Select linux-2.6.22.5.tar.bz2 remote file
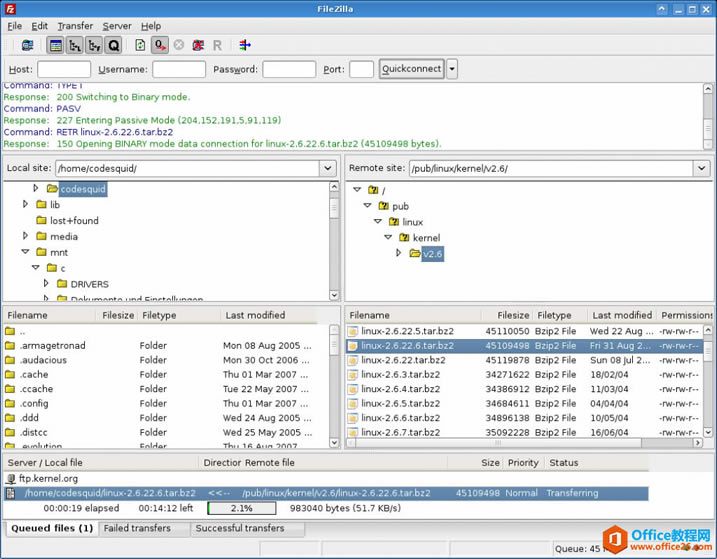This screenshot has height=559, width=717. click(524, 331)
